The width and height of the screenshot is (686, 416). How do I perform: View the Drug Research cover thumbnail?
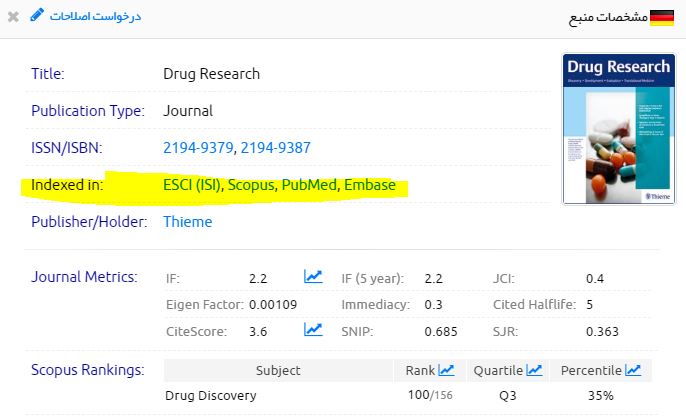tap(618, 129)
